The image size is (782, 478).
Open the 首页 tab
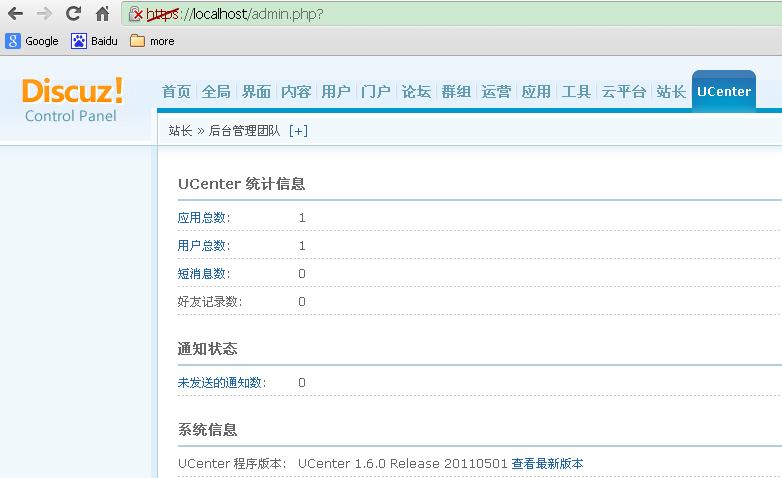[x=177, y=91]
